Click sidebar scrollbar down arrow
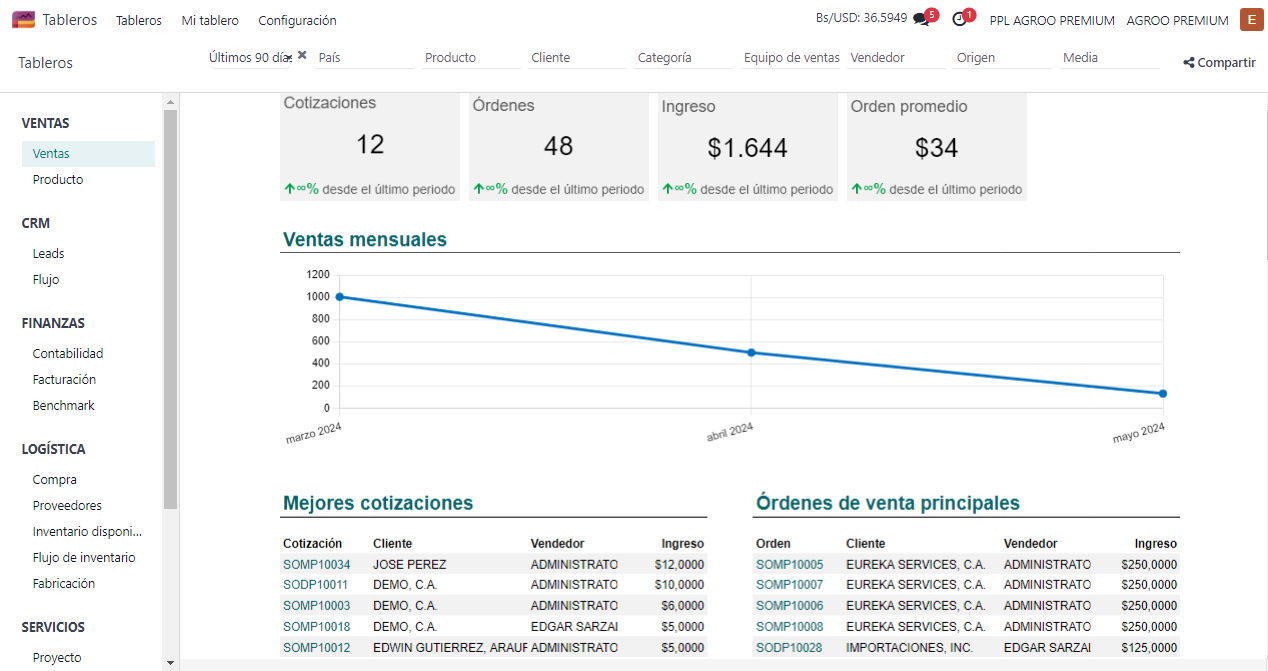The height and width of the screenshot is (671, 1268). click(170, 662)
